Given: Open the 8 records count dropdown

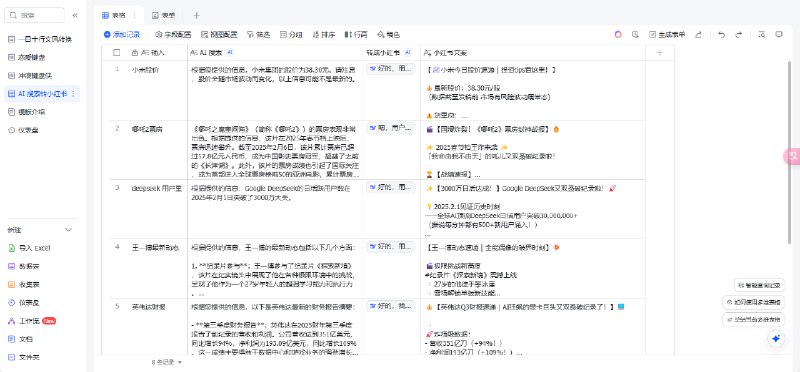Looking at the screenshot, I should tap(167, 362).
